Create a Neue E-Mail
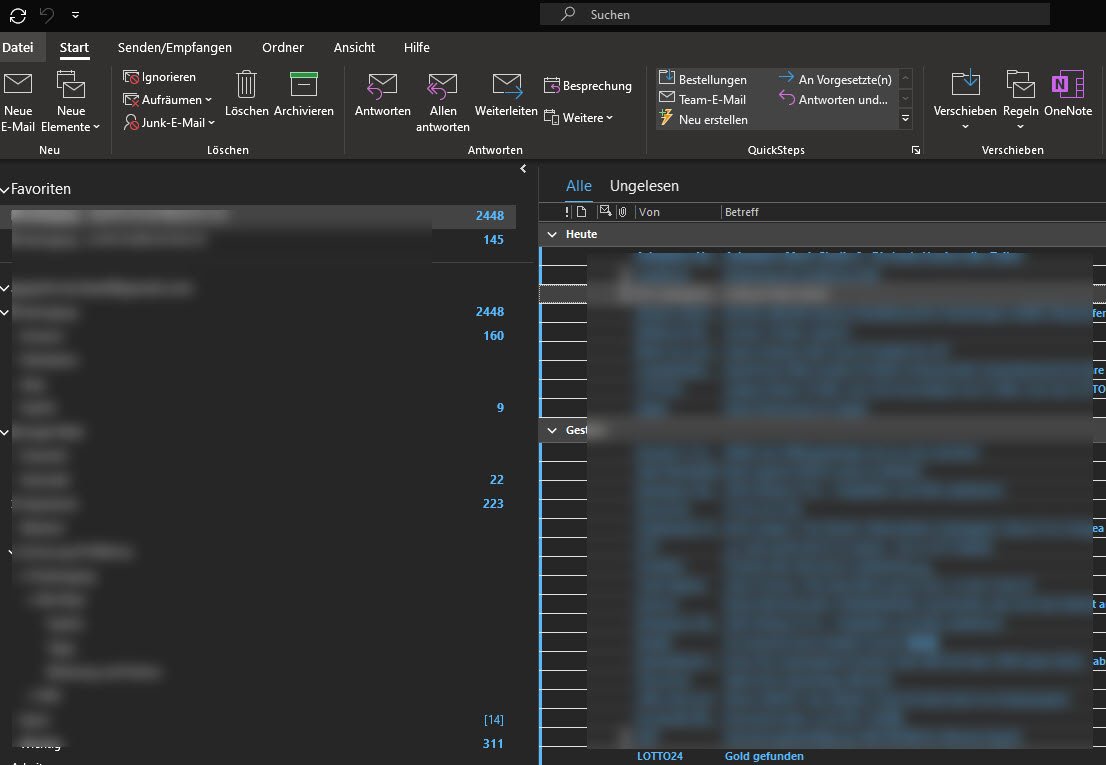 pos(18,102)
